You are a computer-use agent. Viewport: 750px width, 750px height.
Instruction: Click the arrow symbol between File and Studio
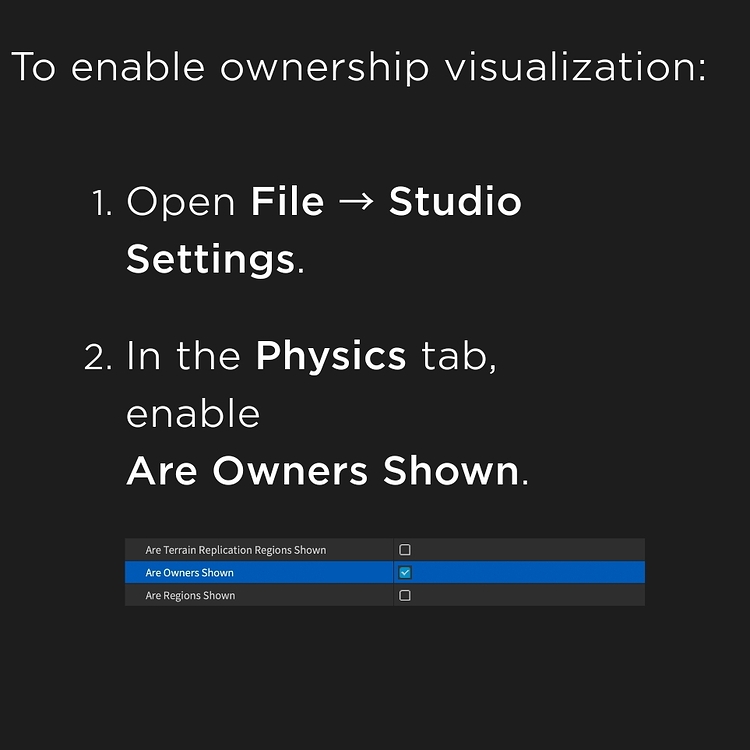[x=356, y=203]
